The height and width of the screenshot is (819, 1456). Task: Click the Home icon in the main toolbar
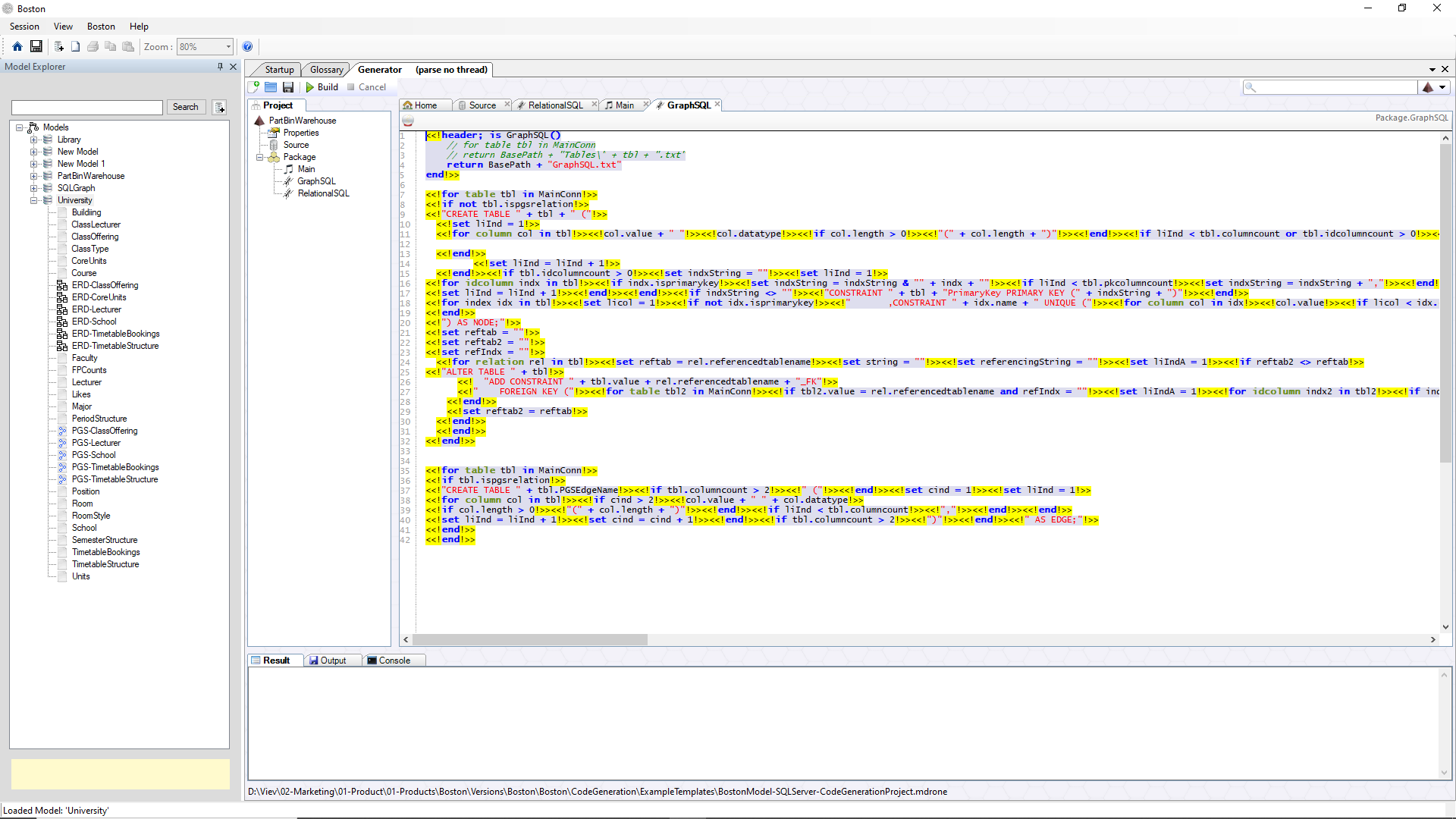tap(17, 47)
